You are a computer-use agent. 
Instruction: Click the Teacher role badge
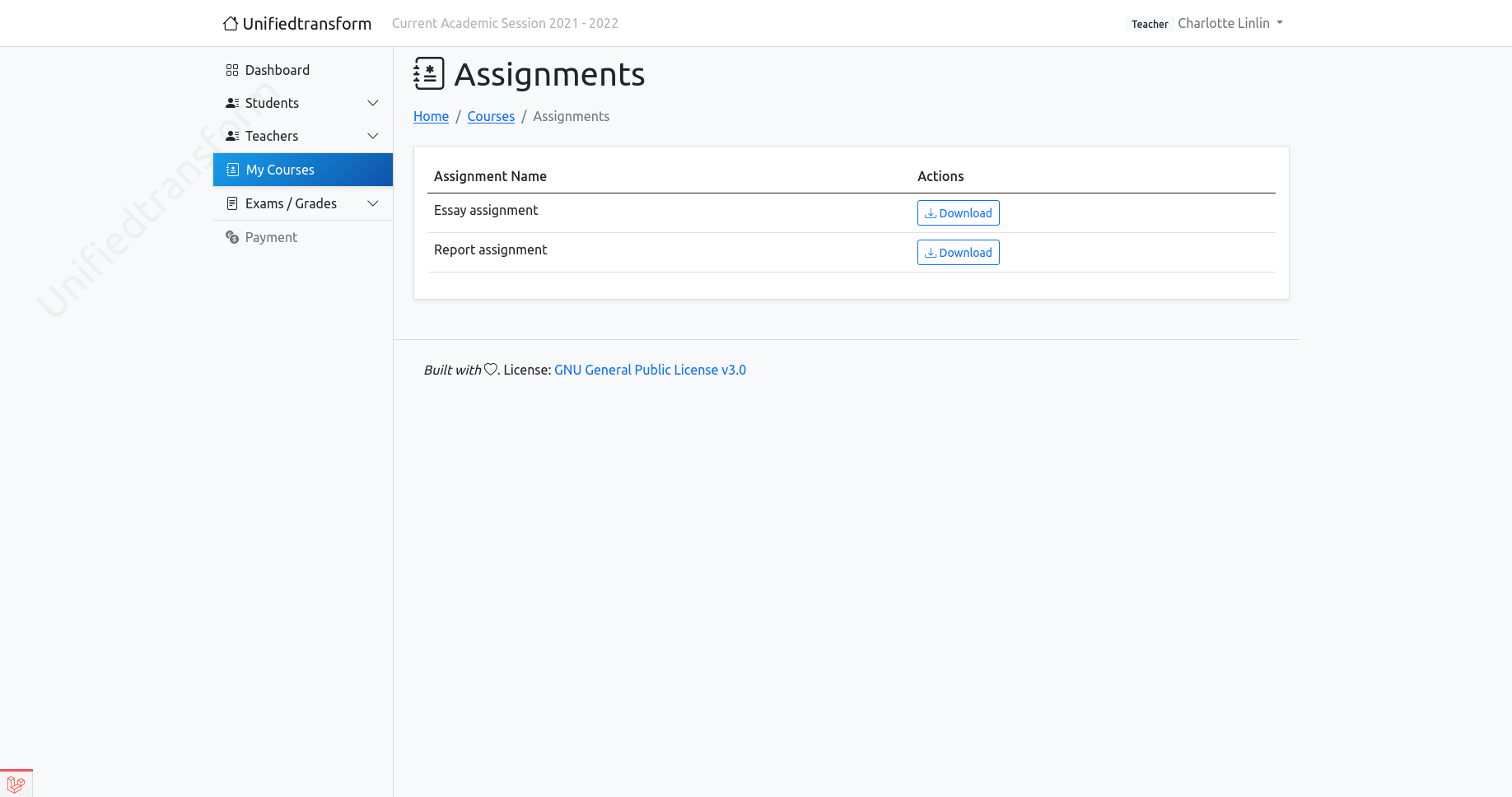tap(1150, 24)
